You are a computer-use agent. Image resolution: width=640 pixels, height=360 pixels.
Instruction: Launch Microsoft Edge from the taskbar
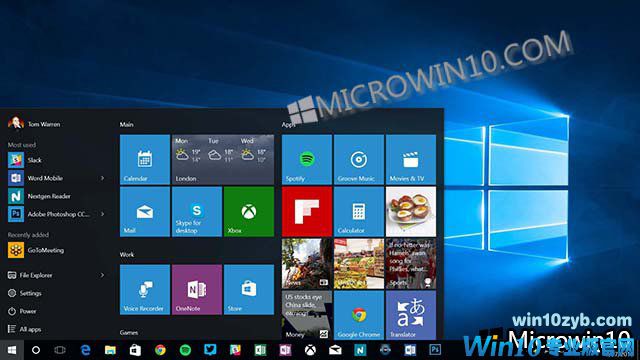[x=85, y=350]
